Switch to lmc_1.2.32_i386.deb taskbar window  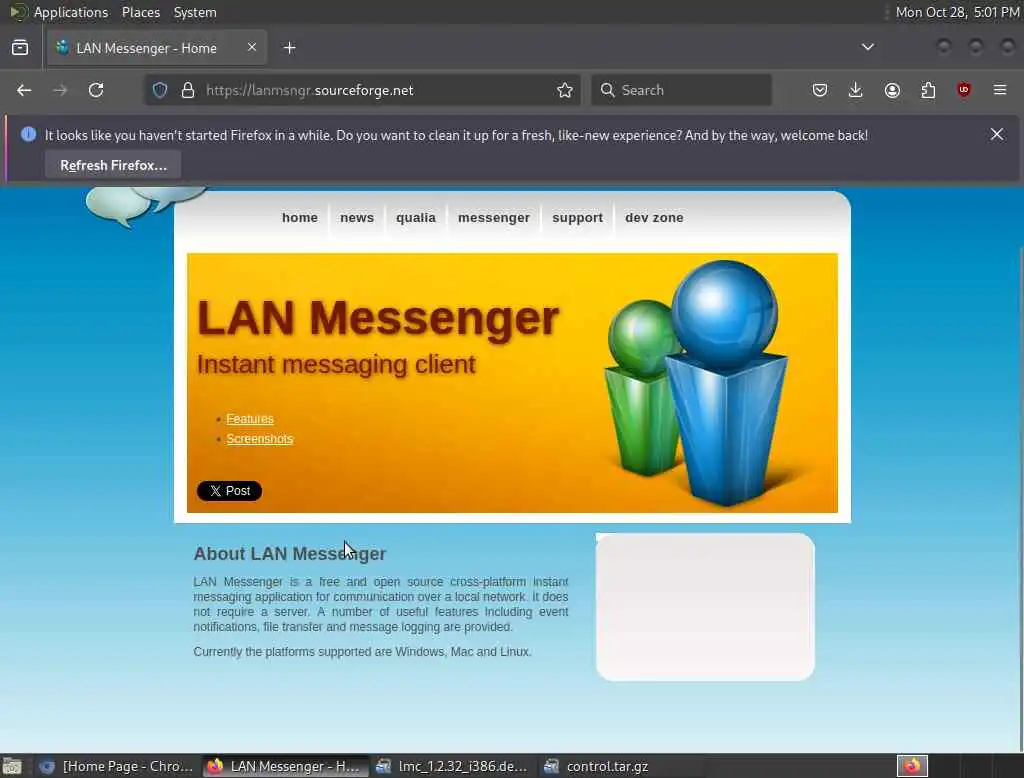click(x=452, y=766)
